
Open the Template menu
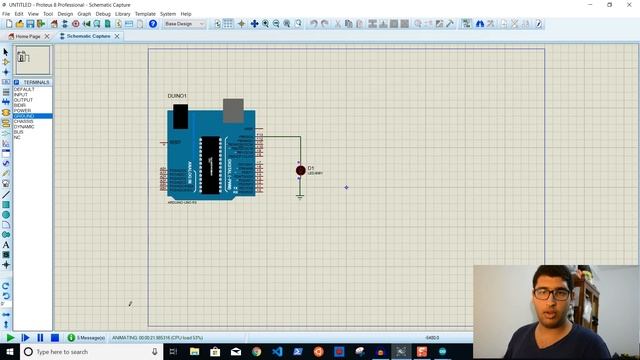145,14
